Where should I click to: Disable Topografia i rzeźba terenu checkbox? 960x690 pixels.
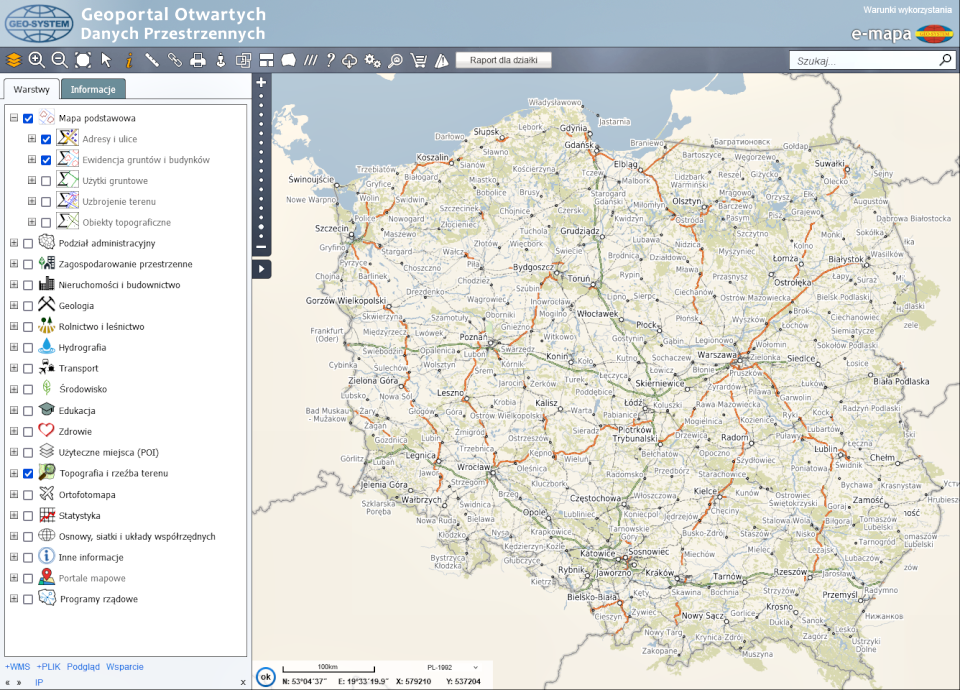[x=28, y=474]
